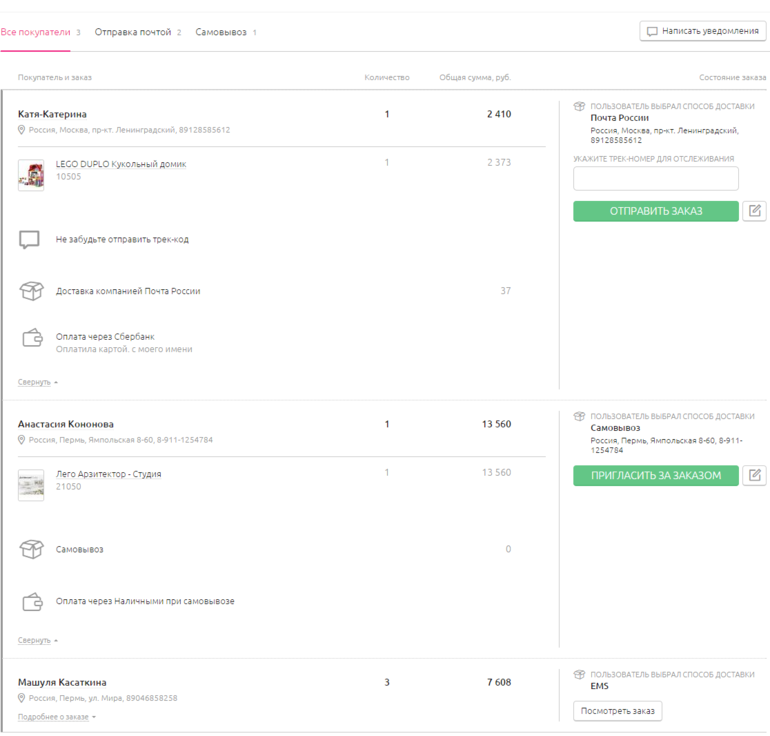
Task: Click box icon in Самовывоз delivery row
Action: 31,549
